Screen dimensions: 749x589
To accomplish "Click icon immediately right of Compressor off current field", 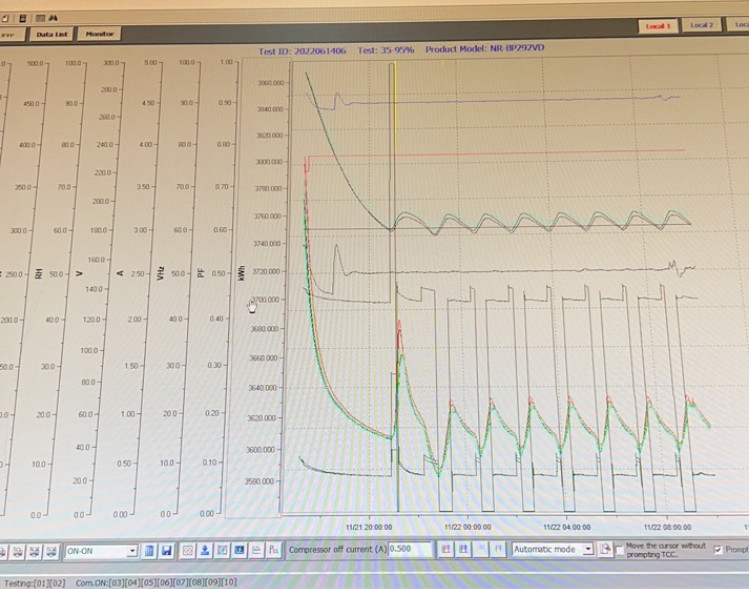I will tap(444, 549).
